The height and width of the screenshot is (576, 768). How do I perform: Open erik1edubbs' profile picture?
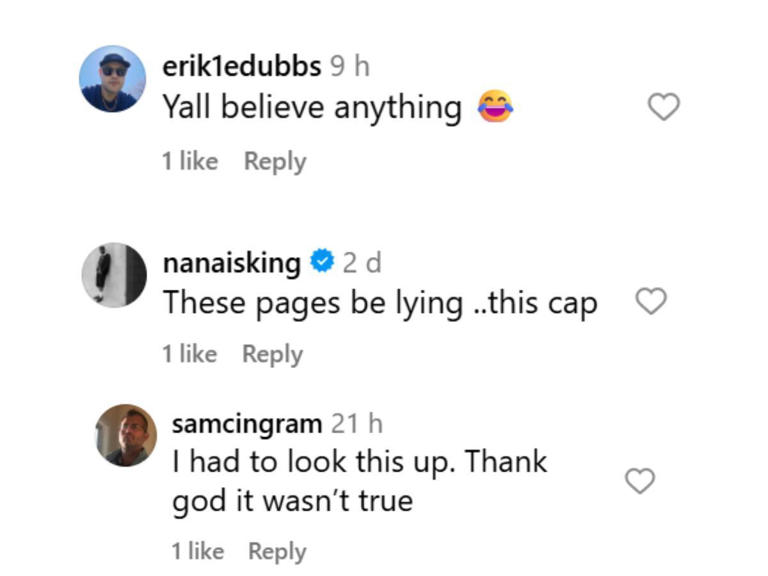pyautogui.click(x=113, y=79)
